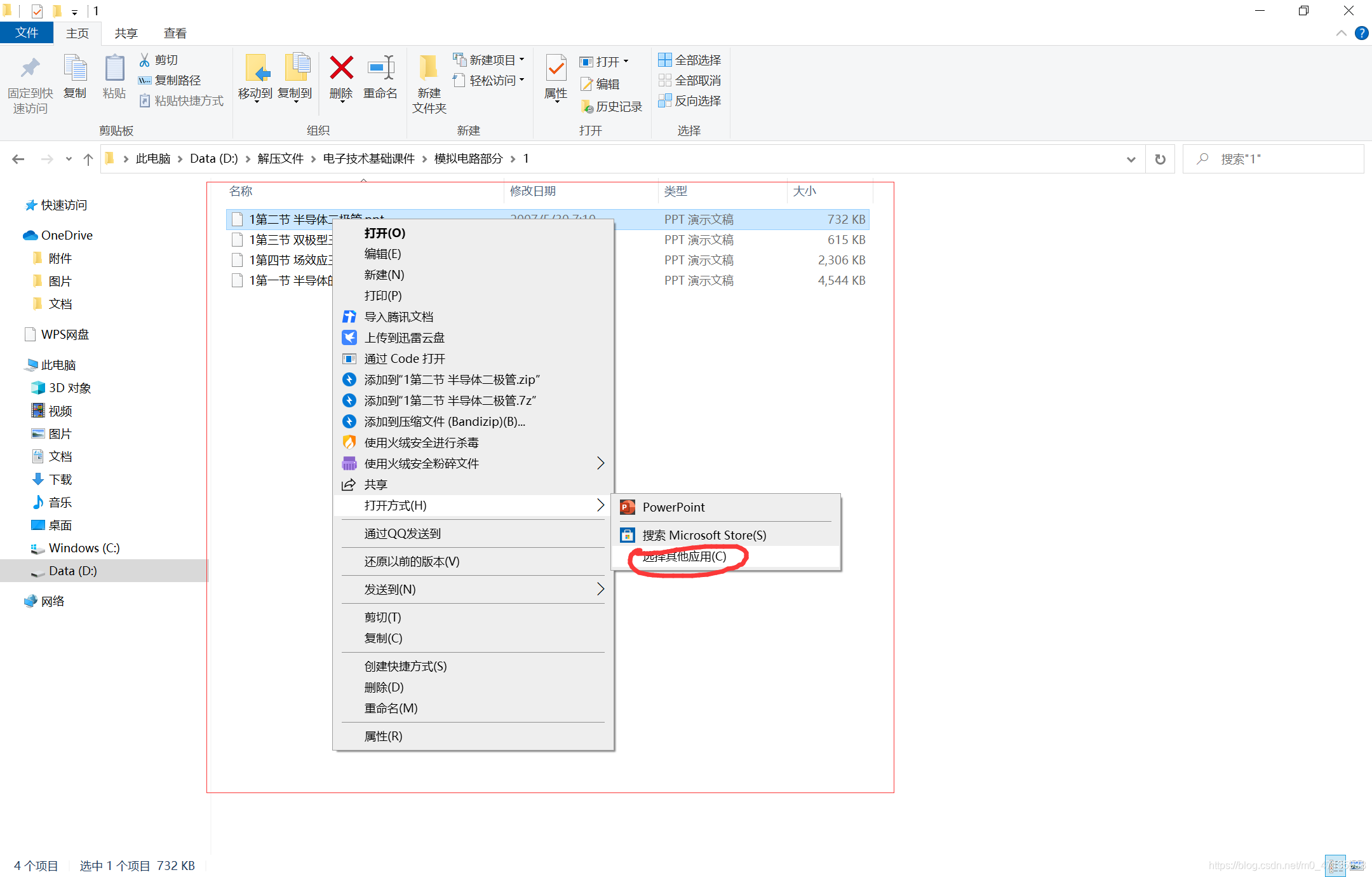Screen dimensions: 1372x877
Task: Add file to the .7z archive
Action: tap(473, 400)
